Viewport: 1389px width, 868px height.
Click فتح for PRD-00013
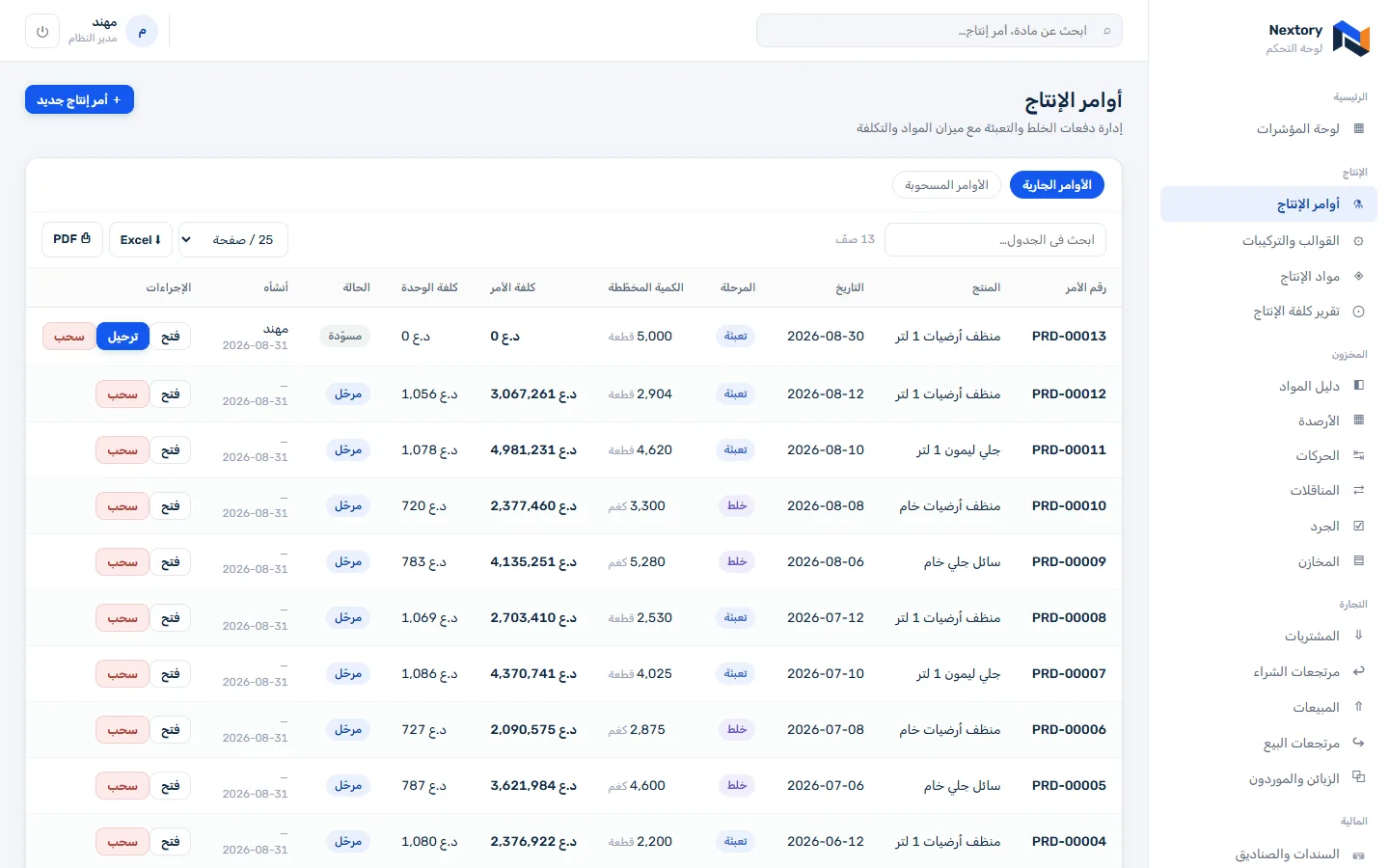pos(171,337)
